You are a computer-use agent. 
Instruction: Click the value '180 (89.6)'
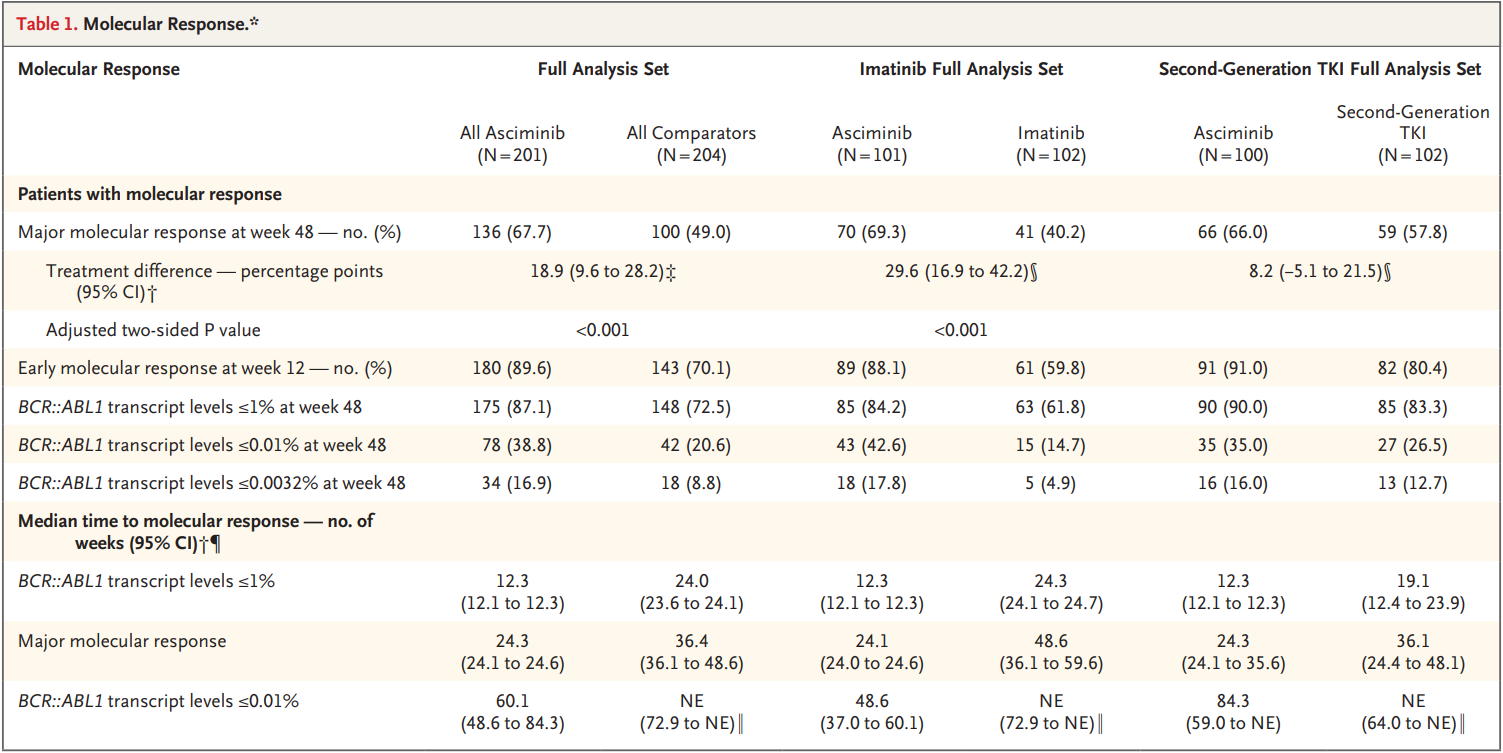coord(512,368)
